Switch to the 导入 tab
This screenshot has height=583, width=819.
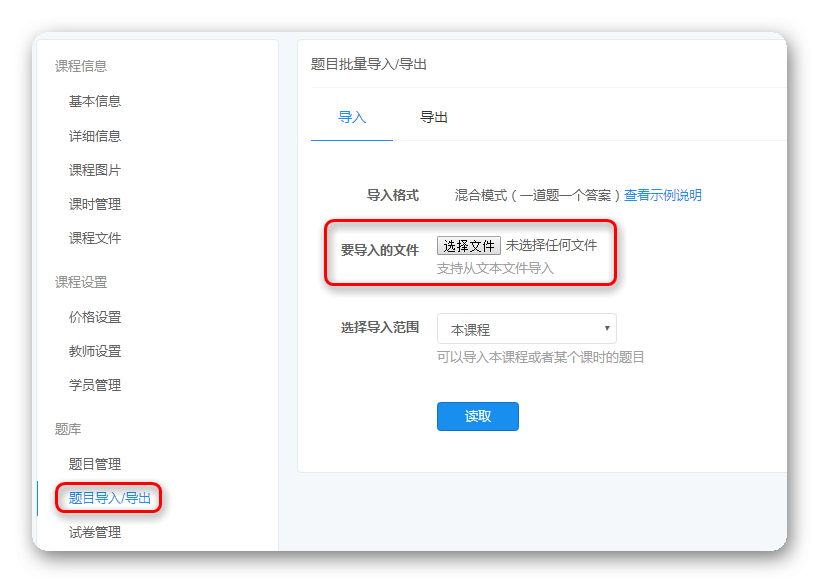tap(352, 117)
